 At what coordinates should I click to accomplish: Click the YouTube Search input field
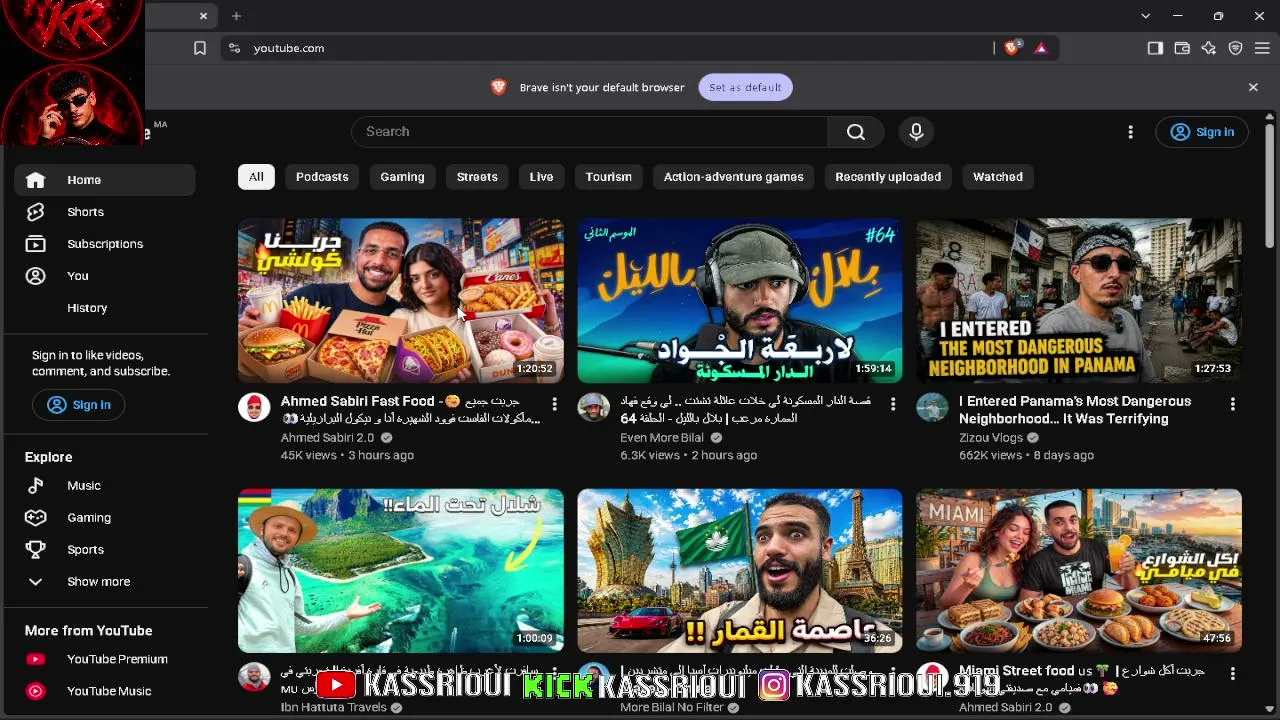[x=590, y=132]
